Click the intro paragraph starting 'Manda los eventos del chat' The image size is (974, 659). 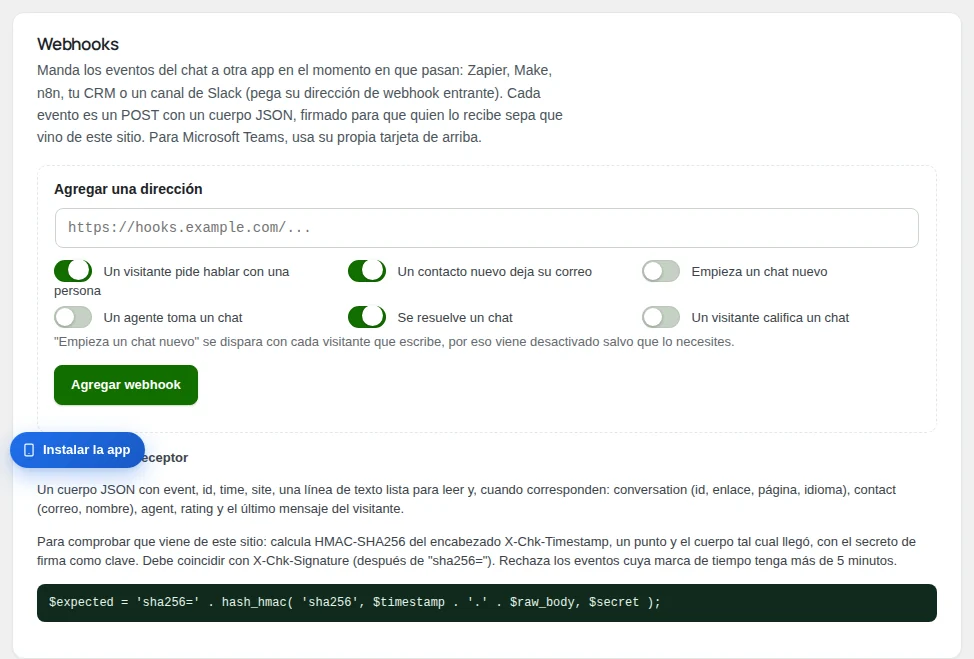tap(299, 104)
